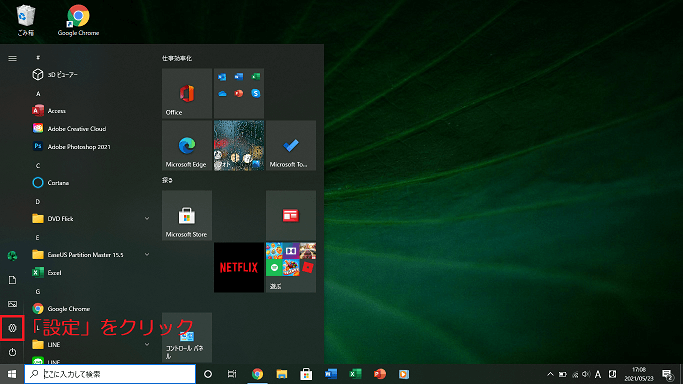
Task: Open Cortana from app list
Action: 91,182
